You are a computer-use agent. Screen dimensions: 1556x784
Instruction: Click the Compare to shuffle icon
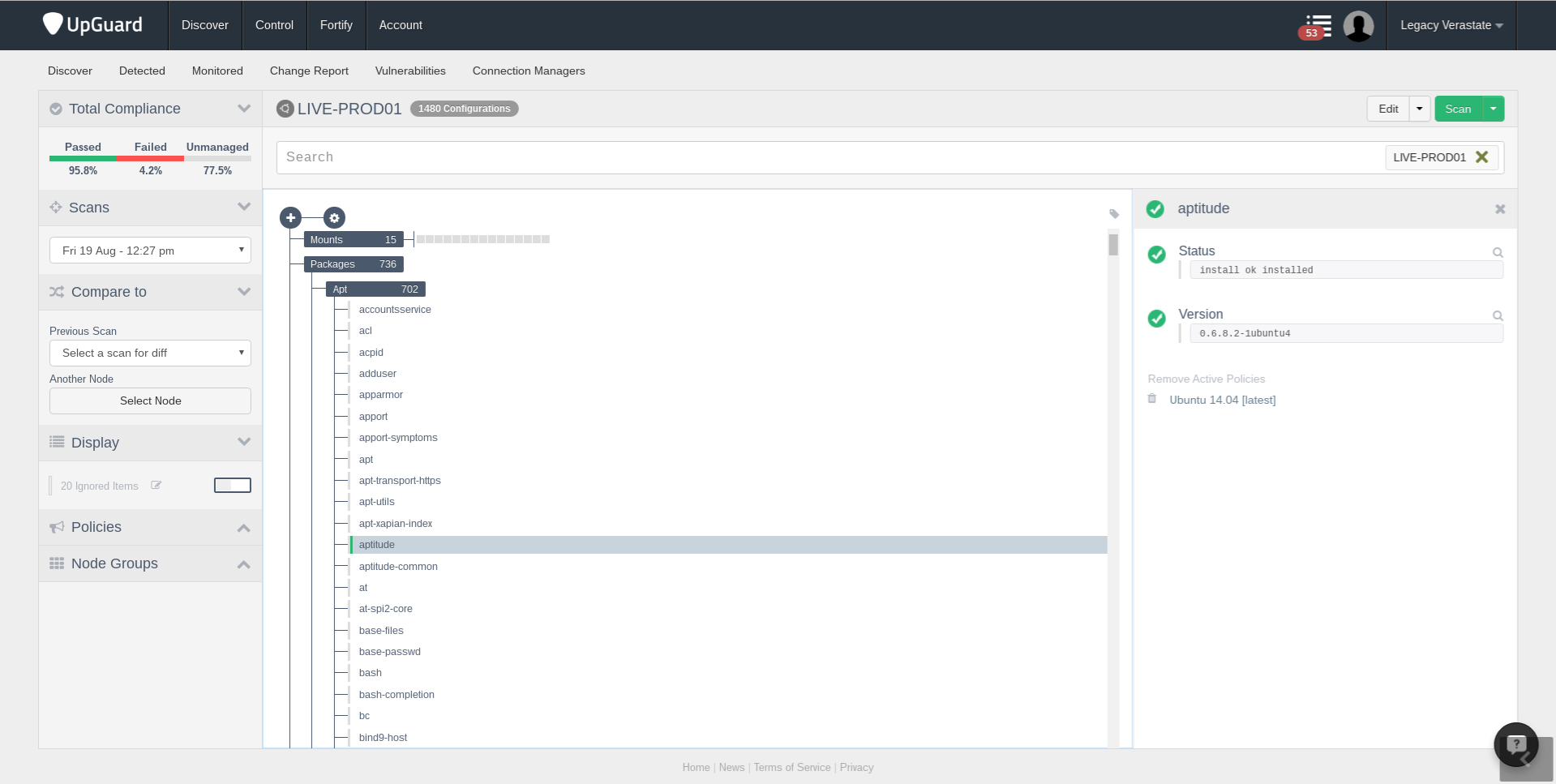point(57,292)
